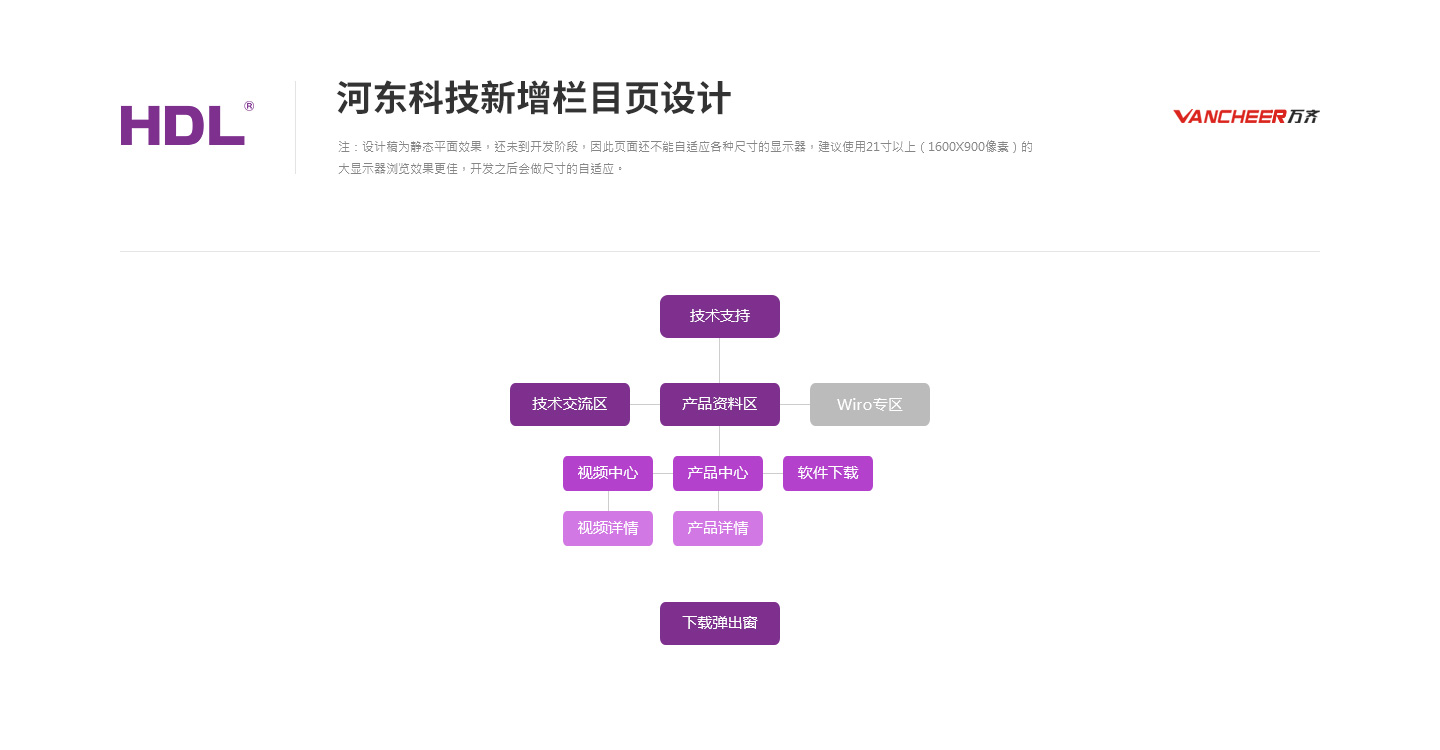Click the light purple 产品详情 box
The height and width of the screenshot is (750, 1440).
tap(718, 528)
